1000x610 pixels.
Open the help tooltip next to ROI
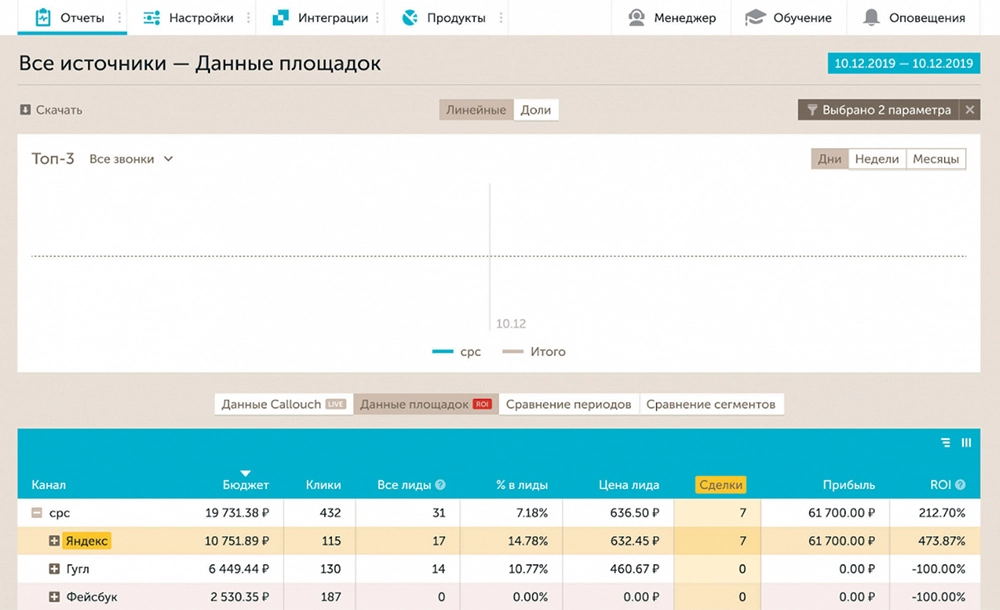(x=962, y=483)
